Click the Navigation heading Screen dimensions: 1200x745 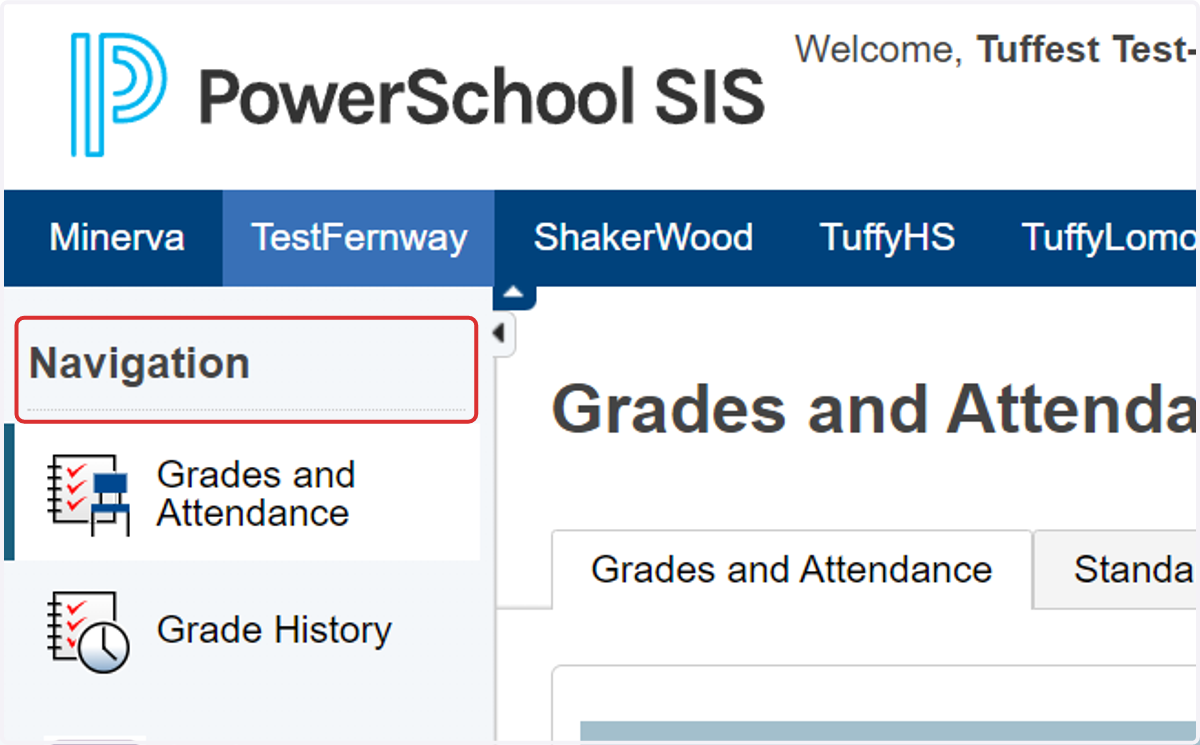click(139, 363)
